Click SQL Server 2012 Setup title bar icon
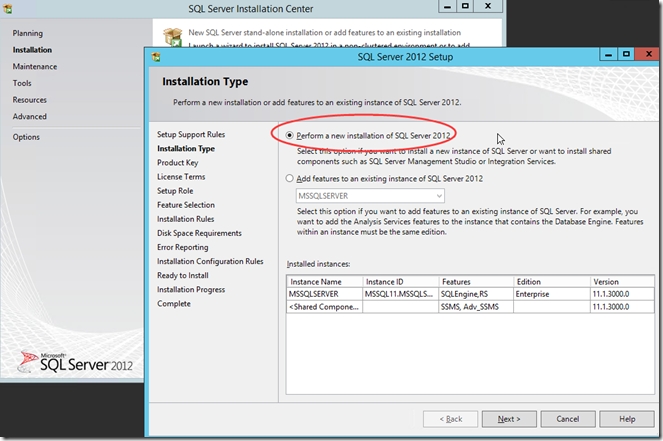The image size is (663, 441). 156,57
